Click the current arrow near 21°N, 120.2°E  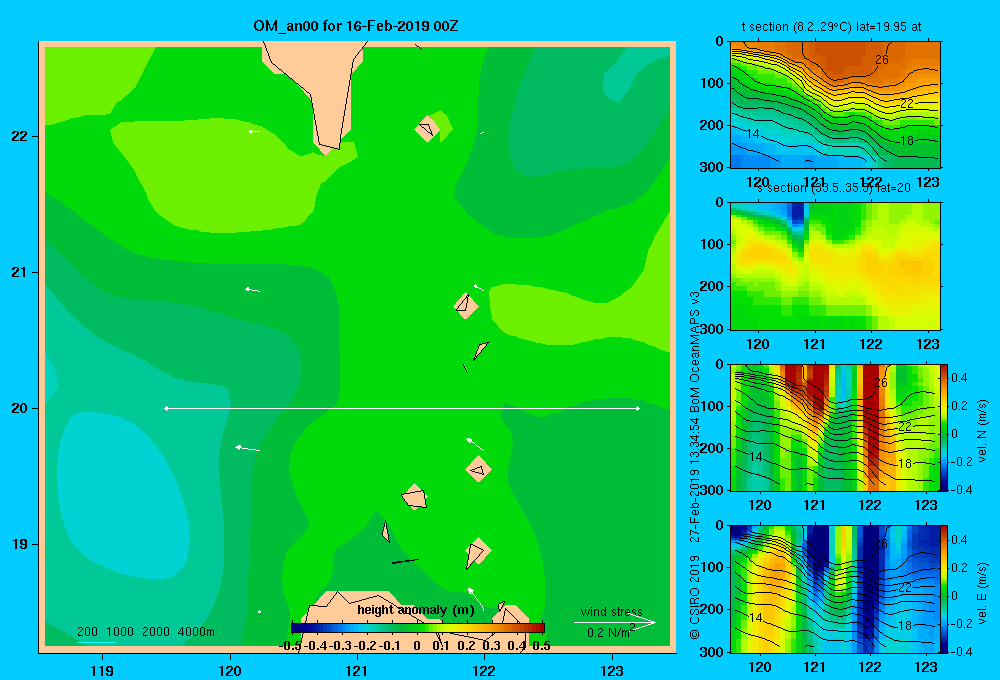click(253, 290)
